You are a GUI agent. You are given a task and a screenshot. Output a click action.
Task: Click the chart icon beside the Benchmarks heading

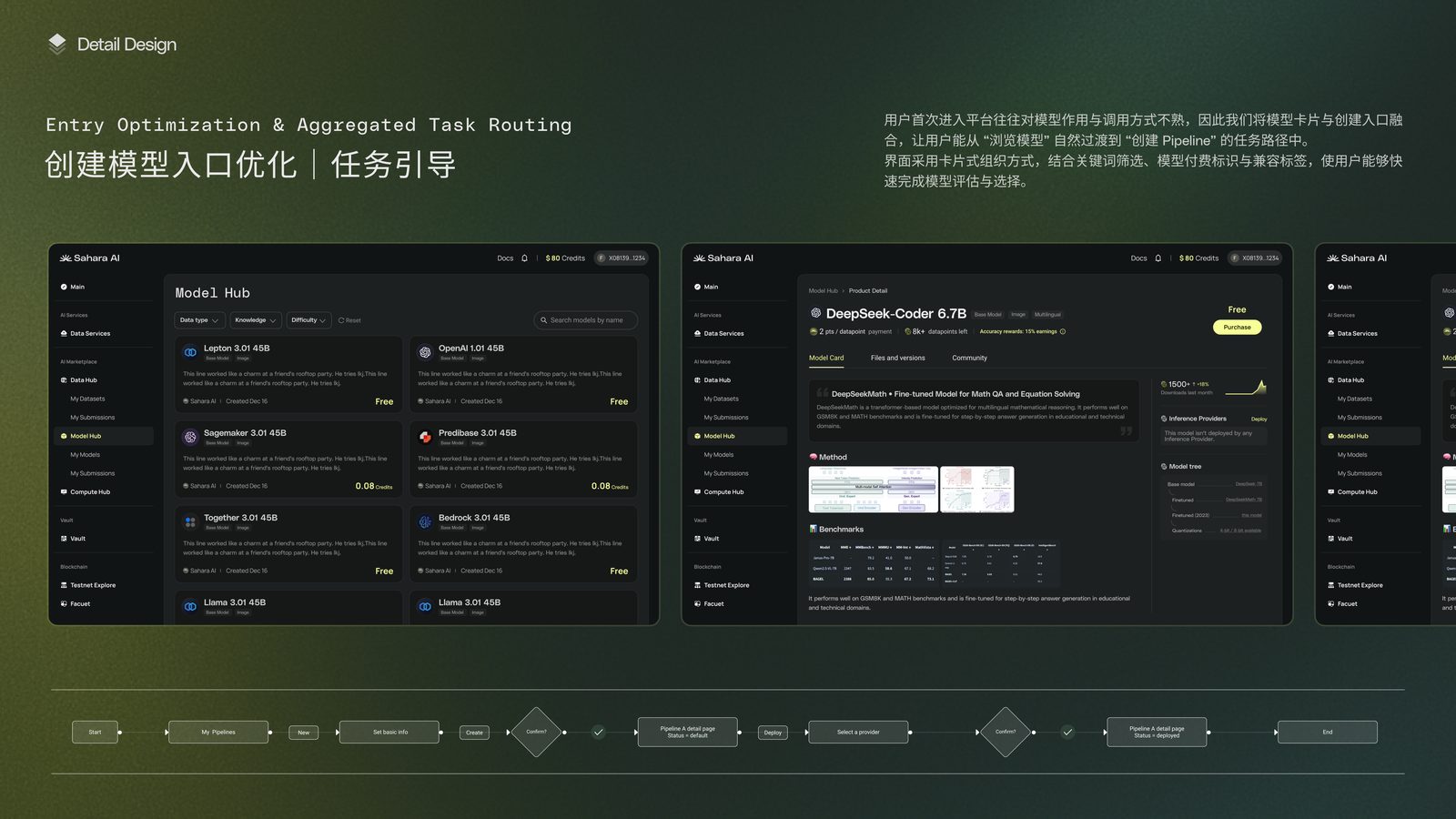point(813,529)
